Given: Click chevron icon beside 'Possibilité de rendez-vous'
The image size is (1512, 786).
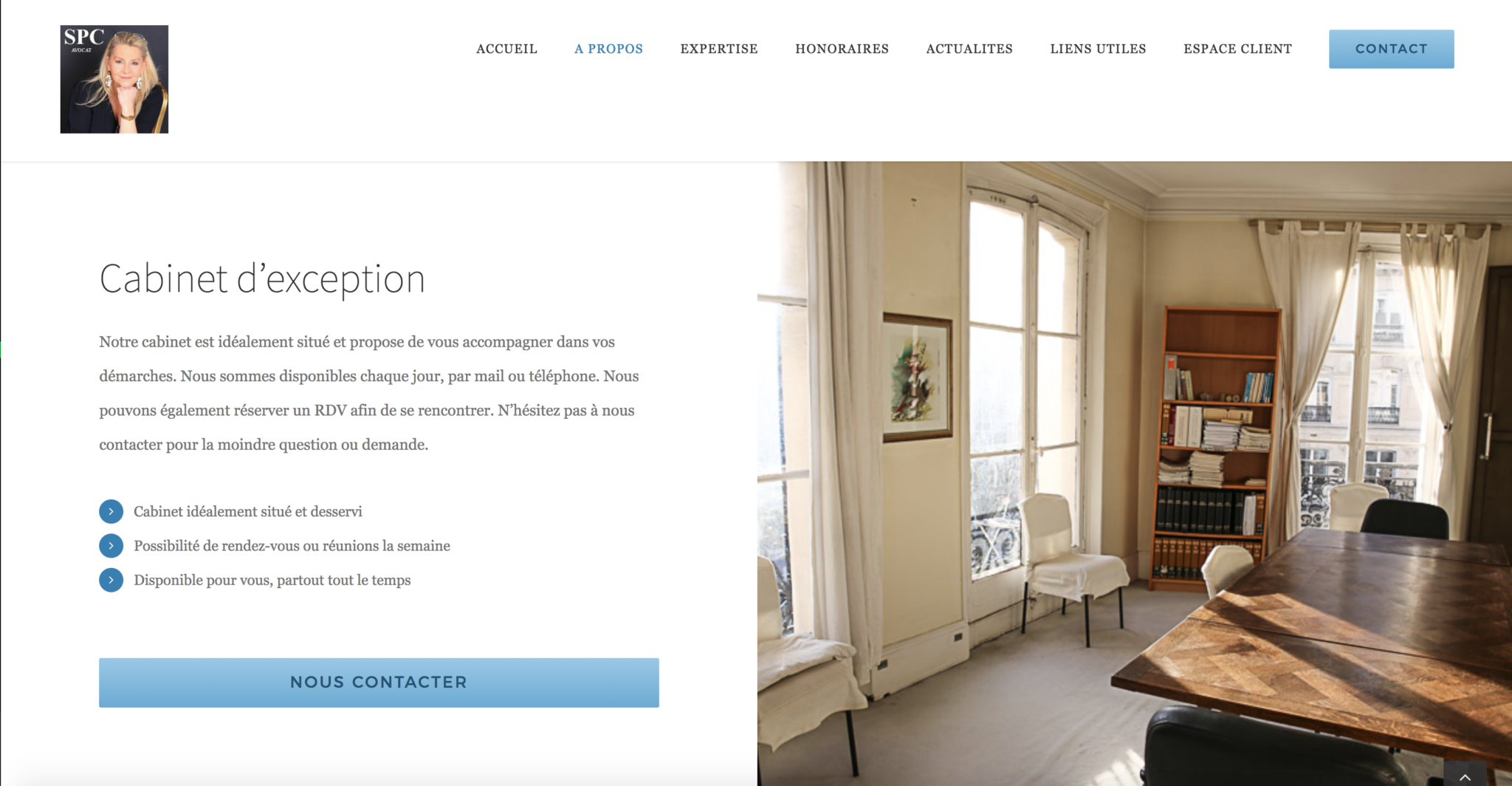Looking at the screenshot, I should pos(111,546).
